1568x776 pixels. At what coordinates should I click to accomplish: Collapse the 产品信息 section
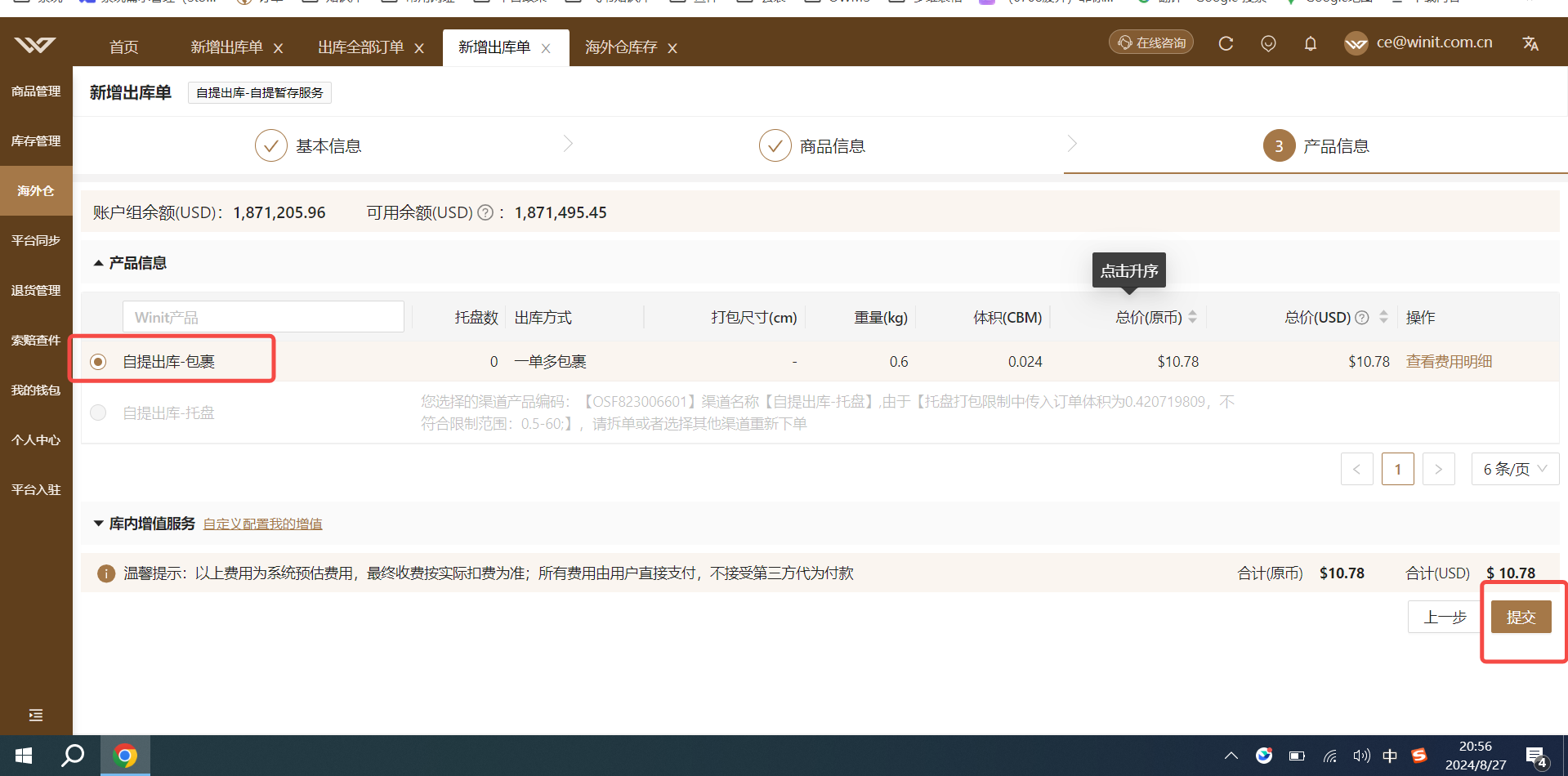click(98, 263)
